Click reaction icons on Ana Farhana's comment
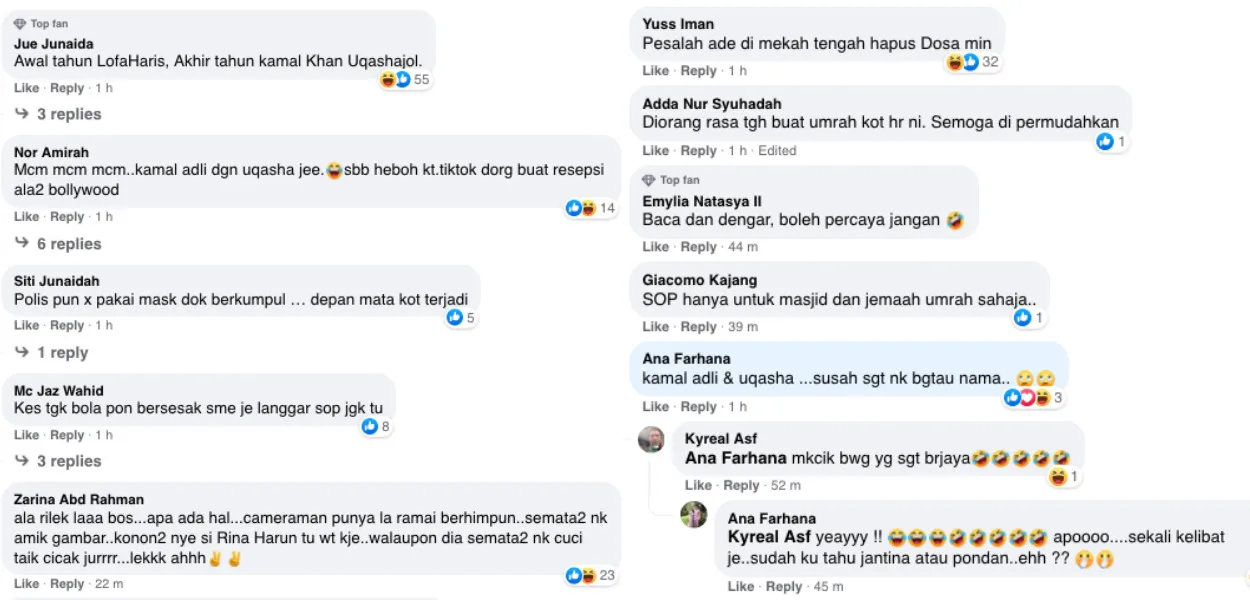 tap(1027, 398)
